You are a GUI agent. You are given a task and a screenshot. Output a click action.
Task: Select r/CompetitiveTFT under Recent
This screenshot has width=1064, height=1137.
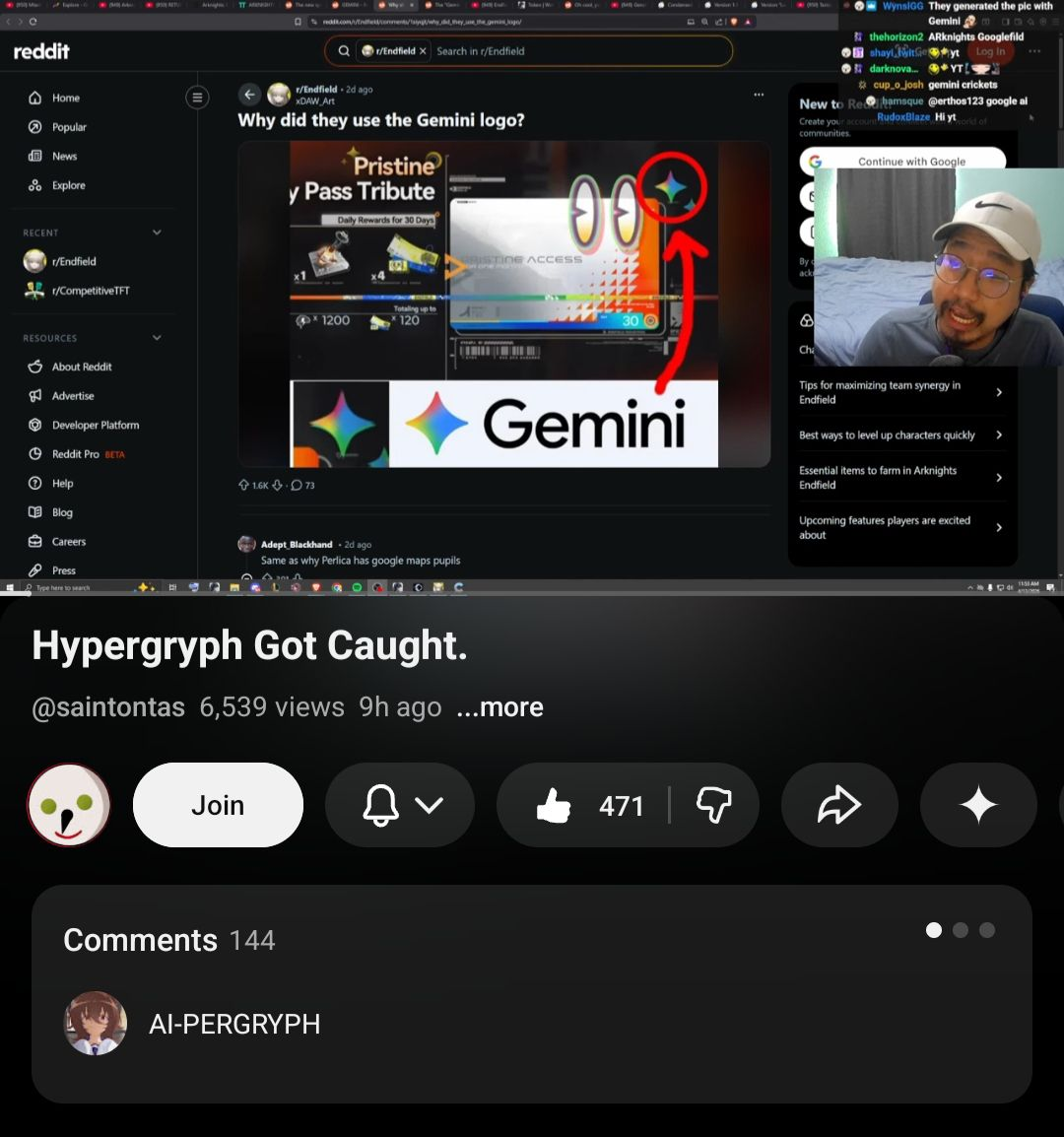coord(77,291)
